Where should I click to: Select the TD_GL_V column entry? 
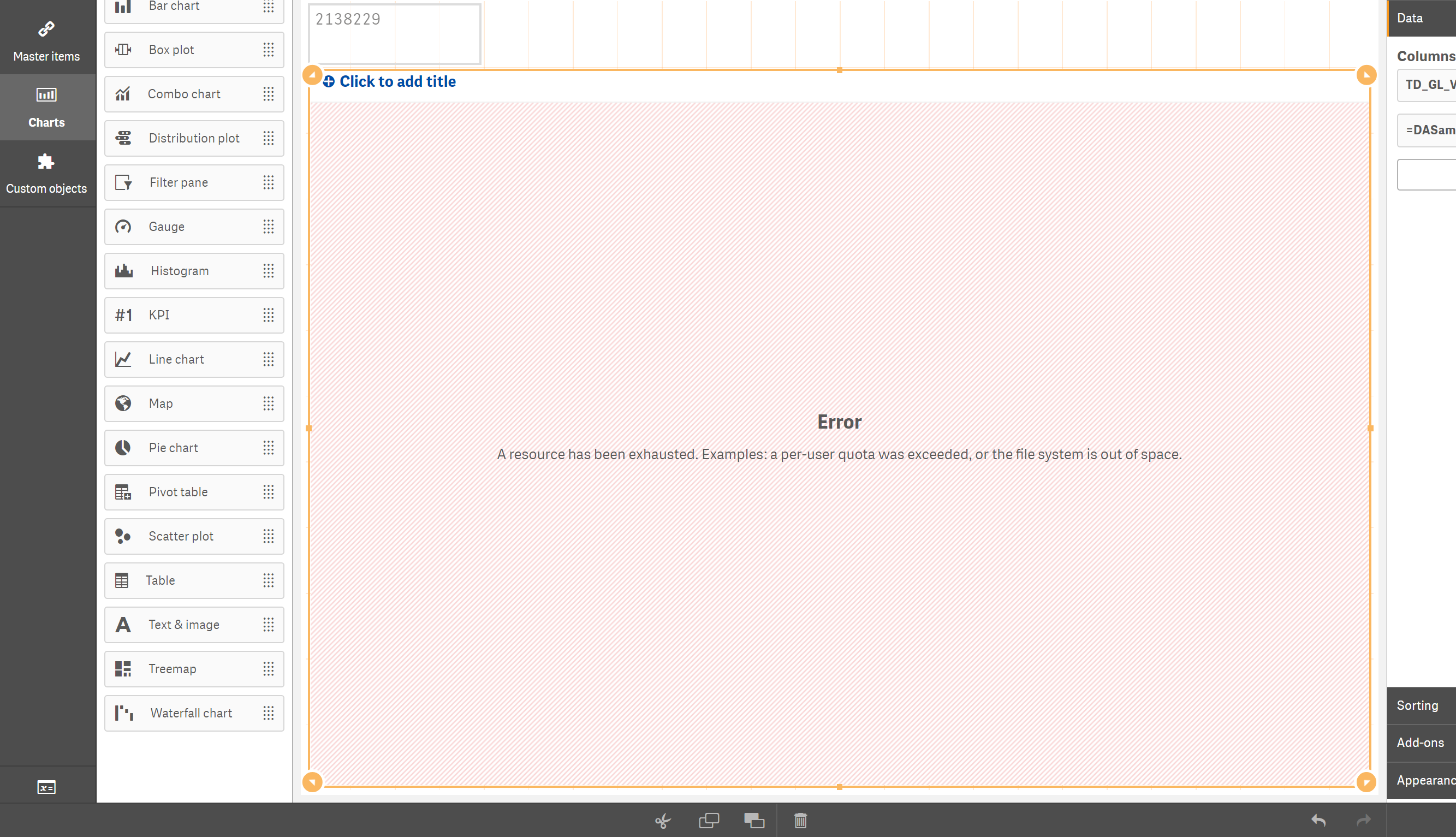coord(1431,85)
